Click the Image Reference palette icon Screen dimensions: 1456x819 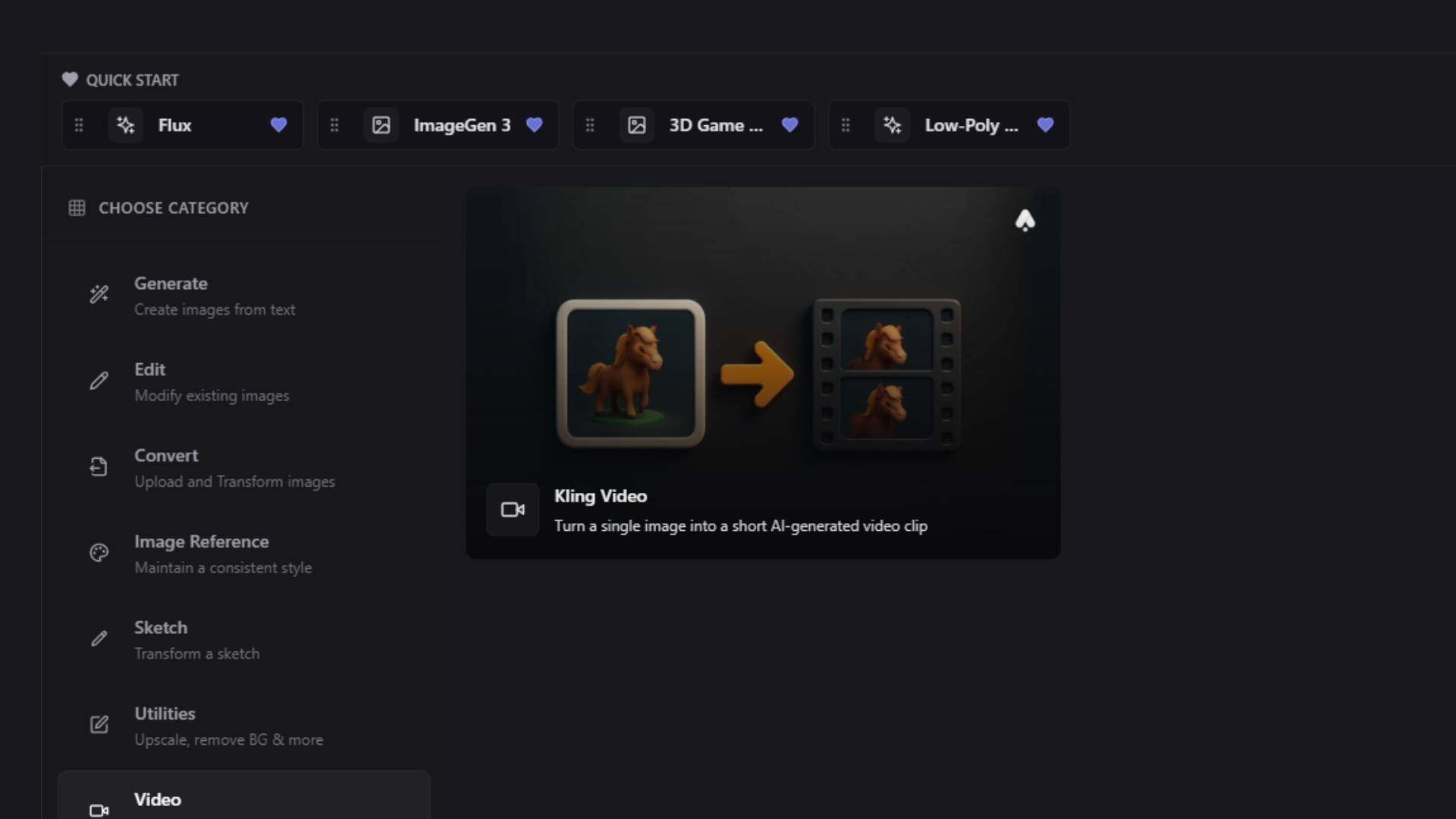coord(99,553)
